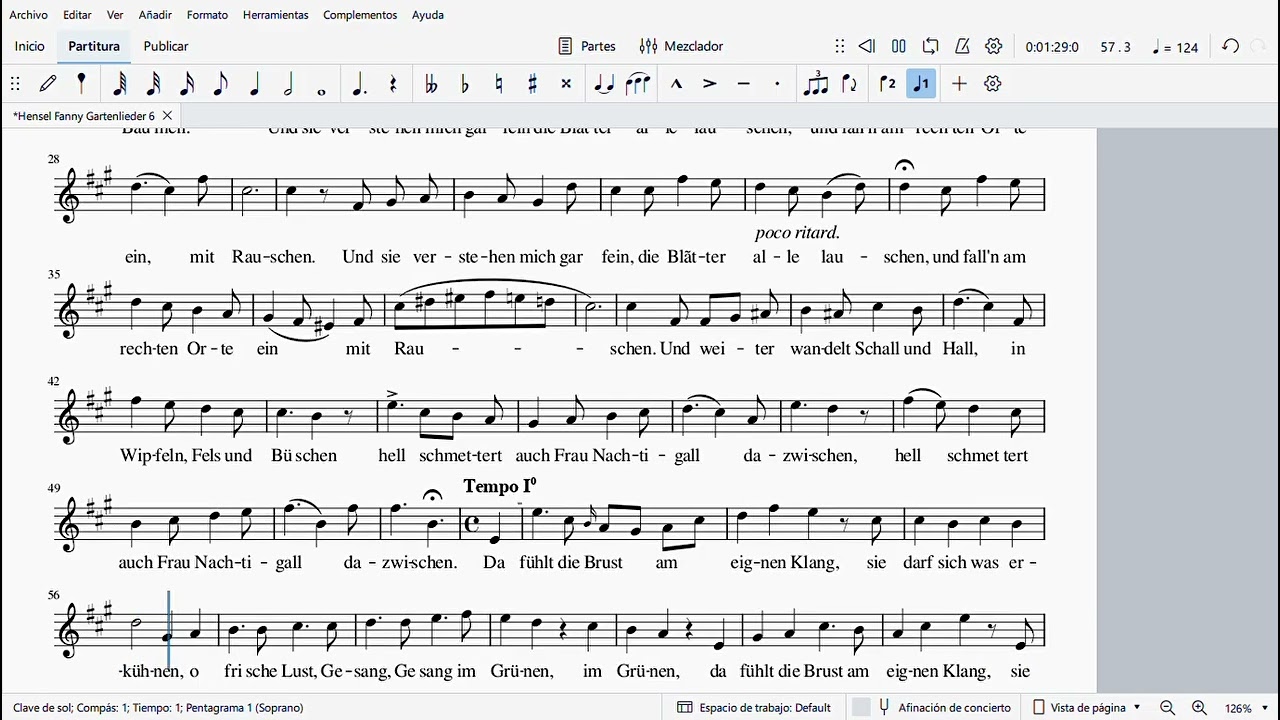Select the 32nd note duration

click(154, 84)
